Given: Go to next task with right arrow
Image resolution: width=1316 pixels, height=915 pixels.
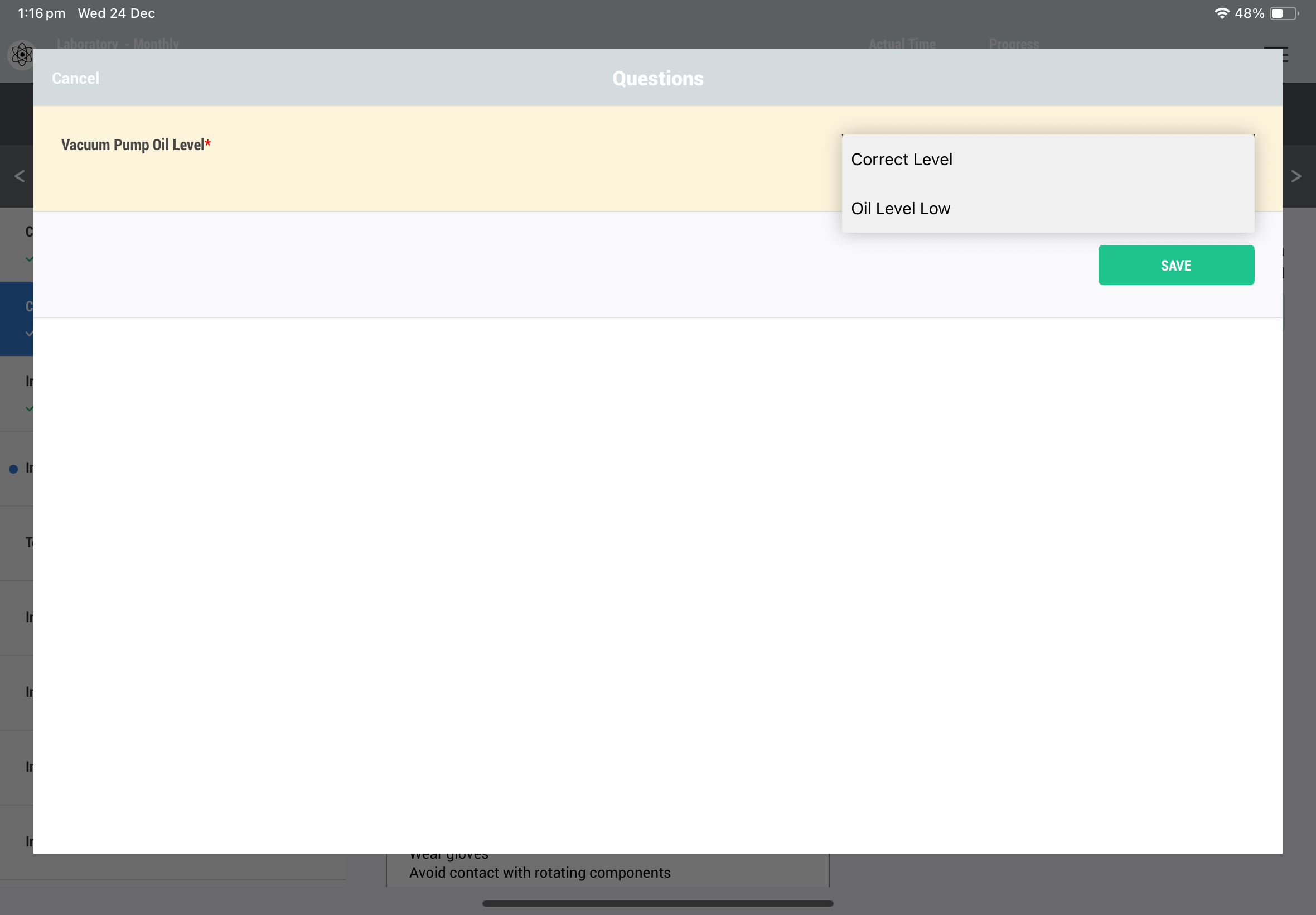Looking at the screenshot, I should 1296,176.
